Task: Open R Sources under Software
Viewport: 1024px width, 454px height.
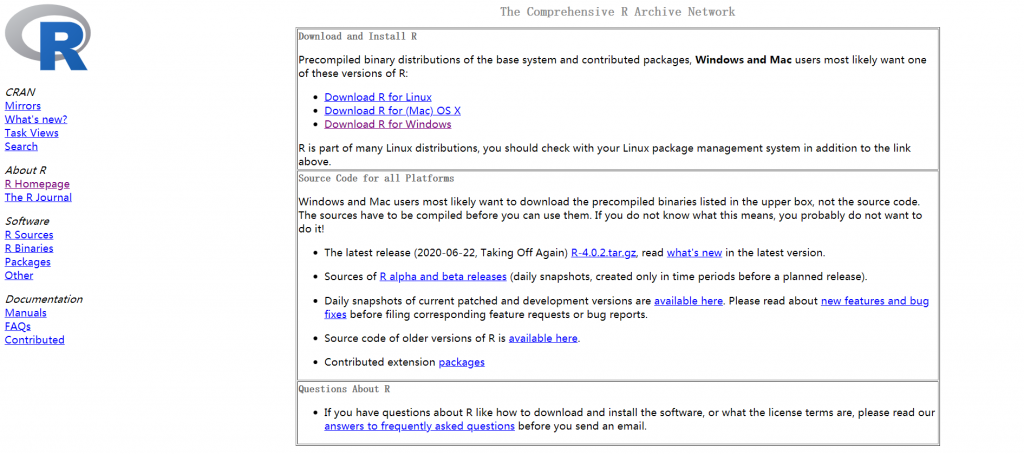Action: [29, 235]
